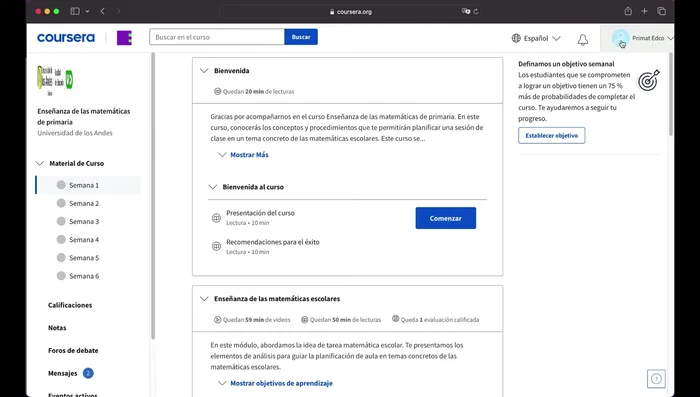This screenshot has height=397, width=700.
Task: Open Presentación del curso reading
Action: [260, 213]
